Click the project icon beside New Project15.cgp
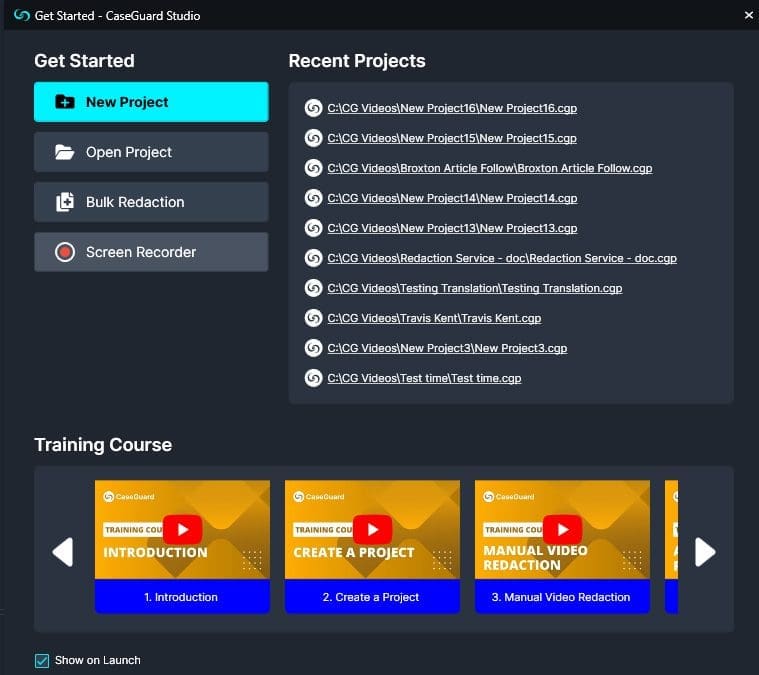 314,138
